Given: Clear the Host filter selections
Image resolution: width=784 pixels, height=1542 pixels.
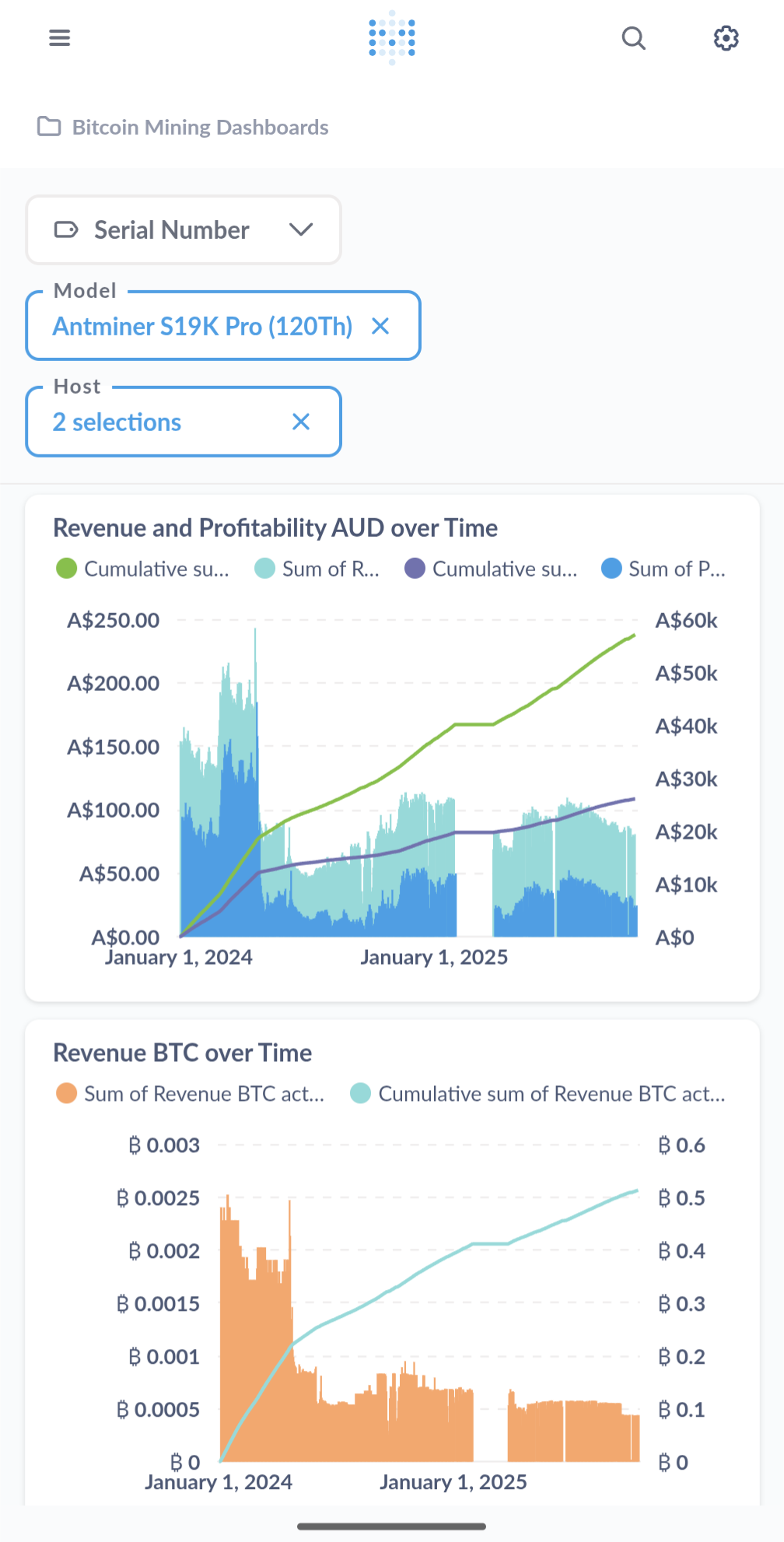Looking at the screenshot, I should coord(301,422).
